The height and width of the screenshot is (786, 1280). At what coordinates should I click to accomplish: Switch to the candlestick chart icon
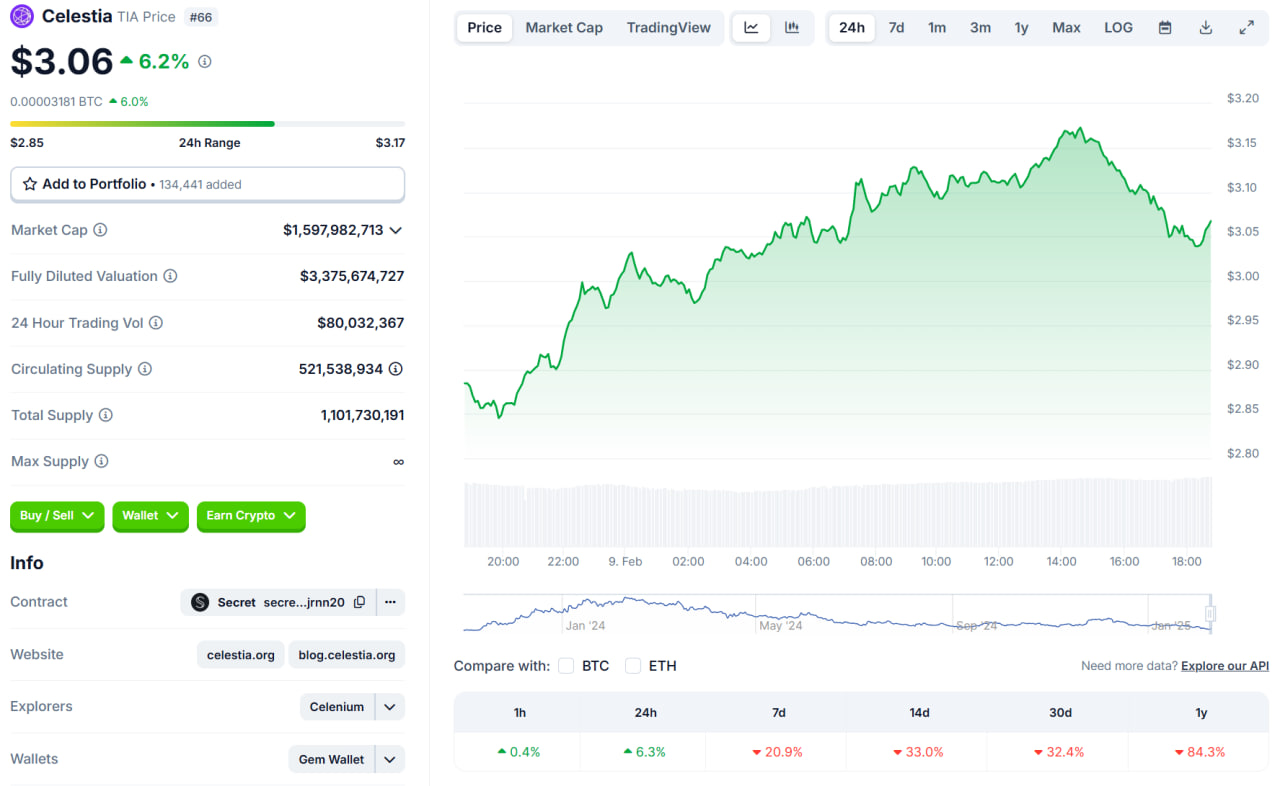pyautogui.click(x=792, y=28)
